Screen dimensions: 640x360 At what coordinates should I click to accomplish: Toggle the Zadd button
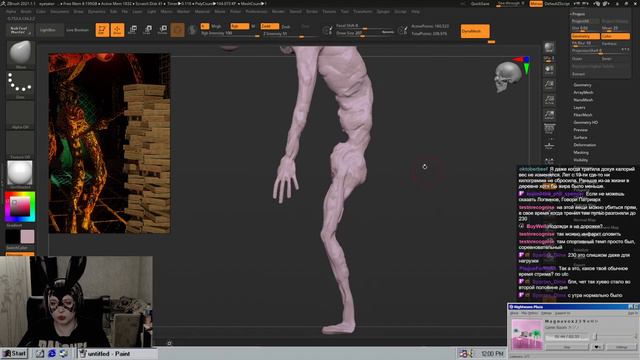coord(269,26)
